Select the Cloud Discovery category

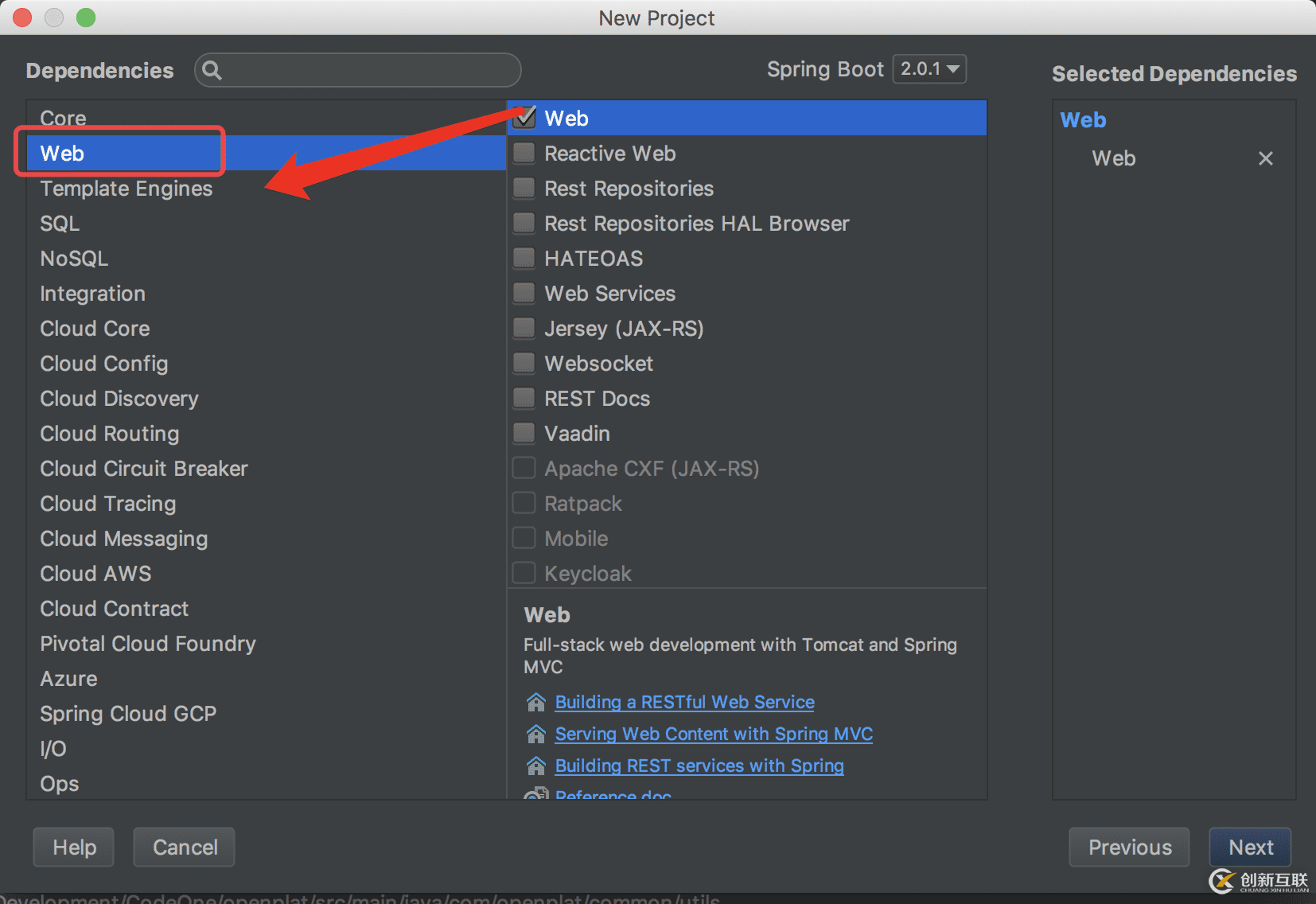[119, 399]
